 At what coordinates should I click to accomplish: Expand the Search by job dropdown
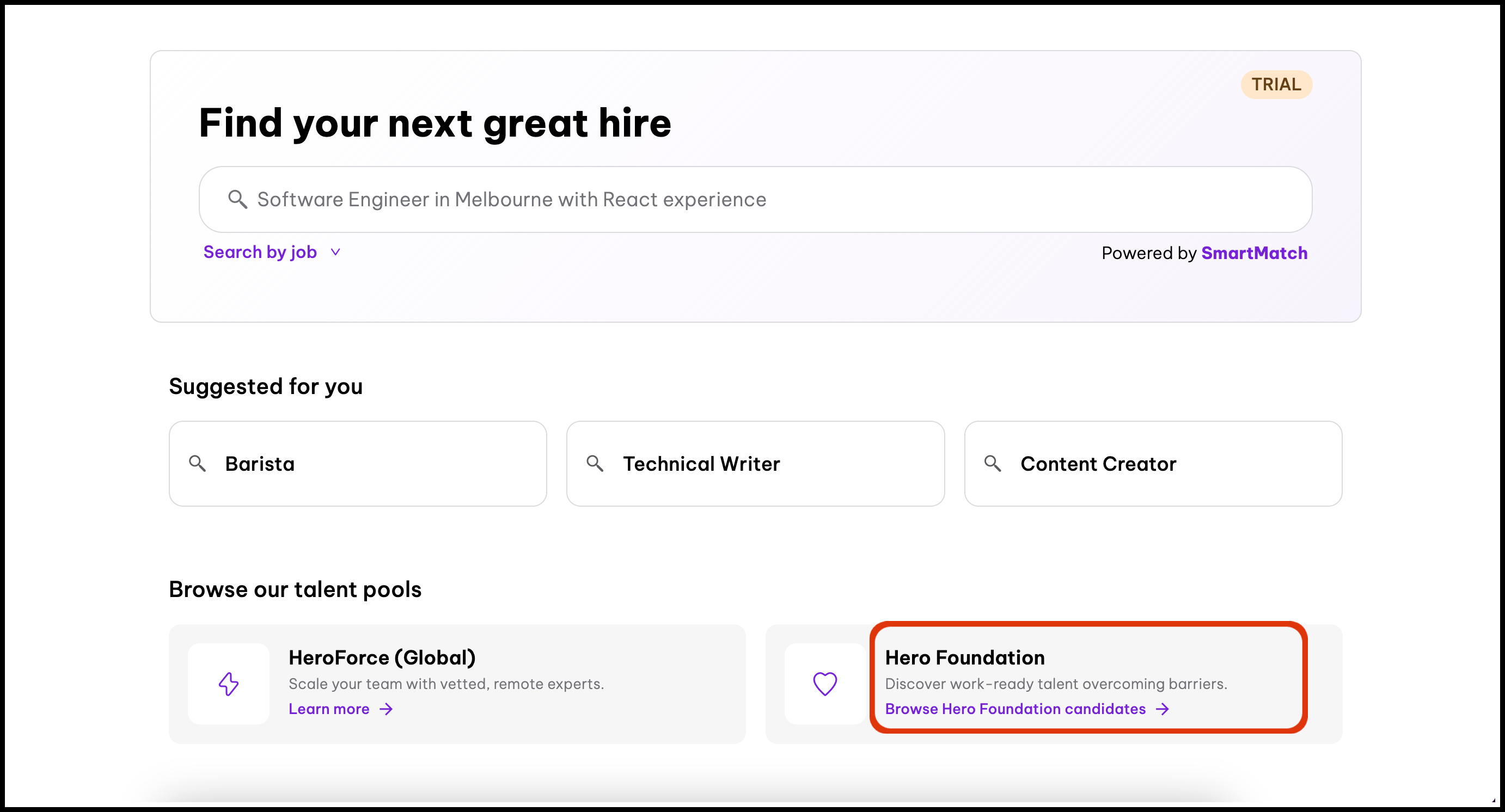(x=260, y=252)
